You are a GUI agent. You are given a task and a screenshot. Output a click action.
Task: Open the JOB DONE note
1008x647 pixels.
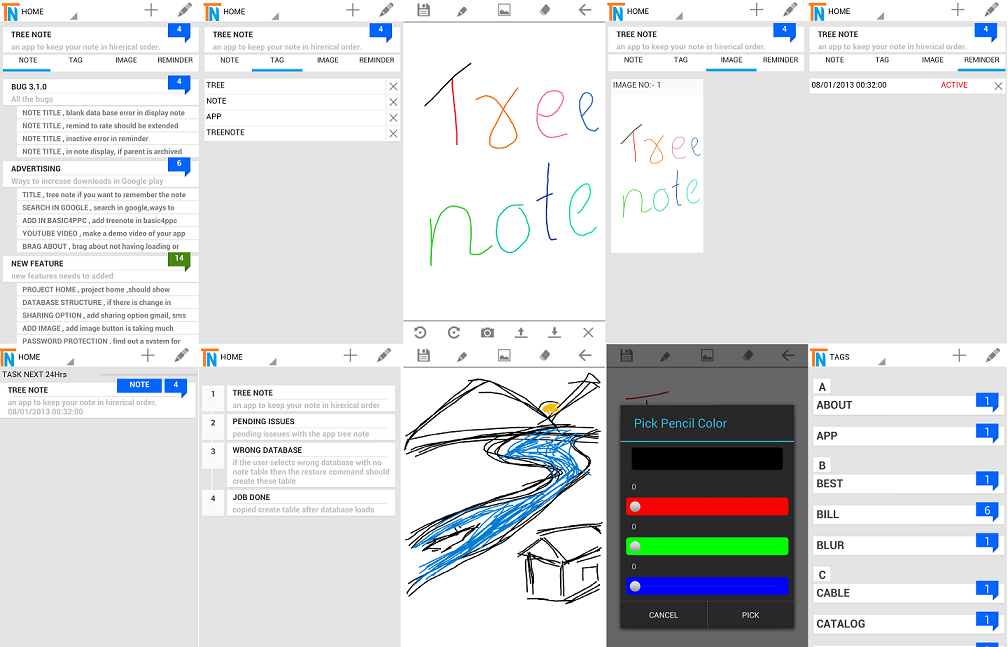(311, 503)
